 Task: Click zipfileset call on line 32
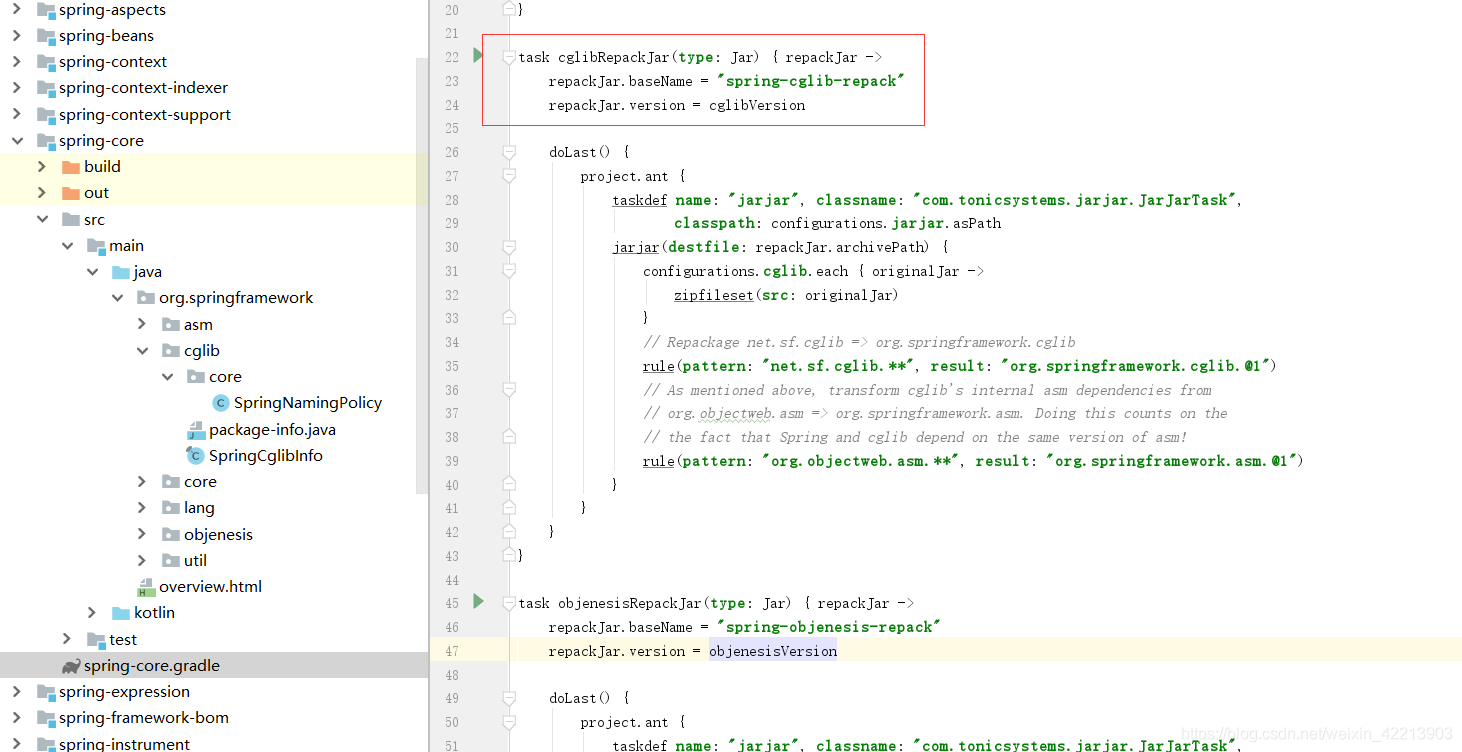point(714,295)
